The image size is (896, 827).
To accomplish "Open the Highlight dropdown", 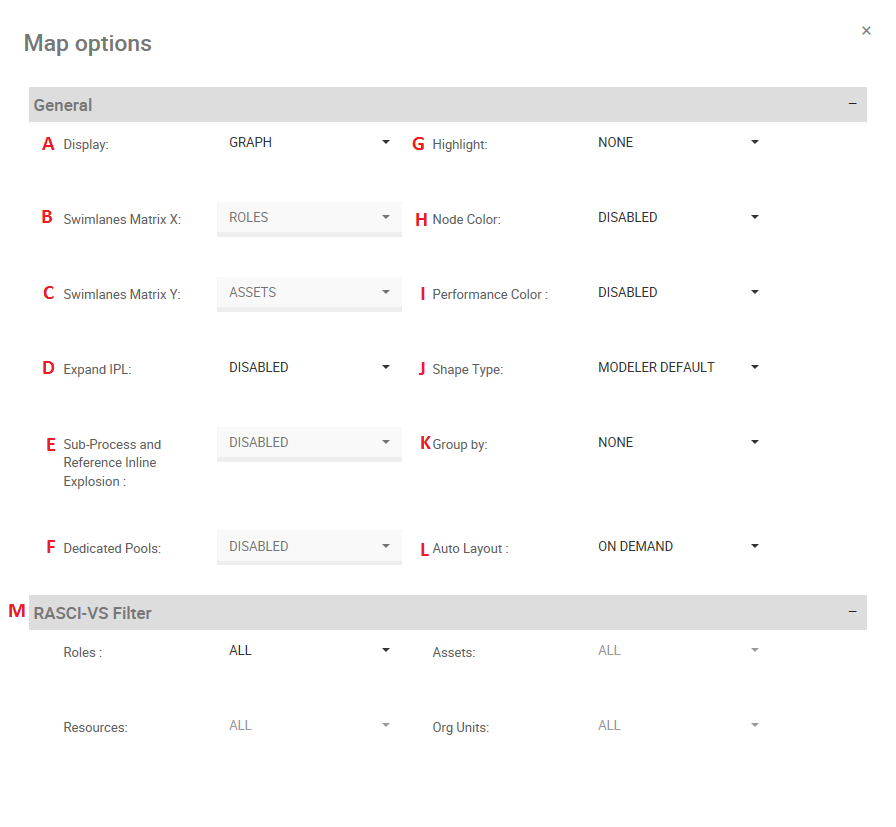I will 678,143.
